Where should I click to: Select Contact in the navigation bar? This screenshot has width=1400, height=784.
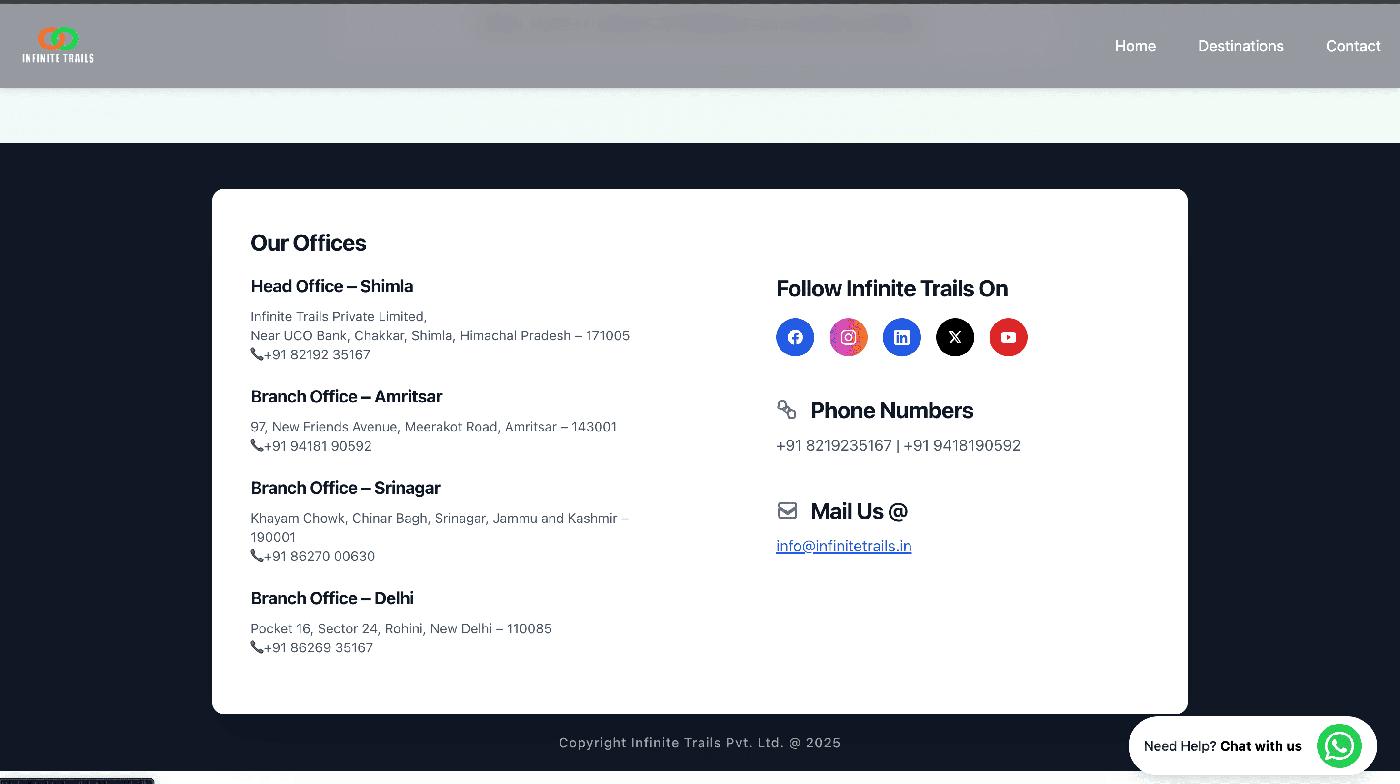(x=1353, y=46)
